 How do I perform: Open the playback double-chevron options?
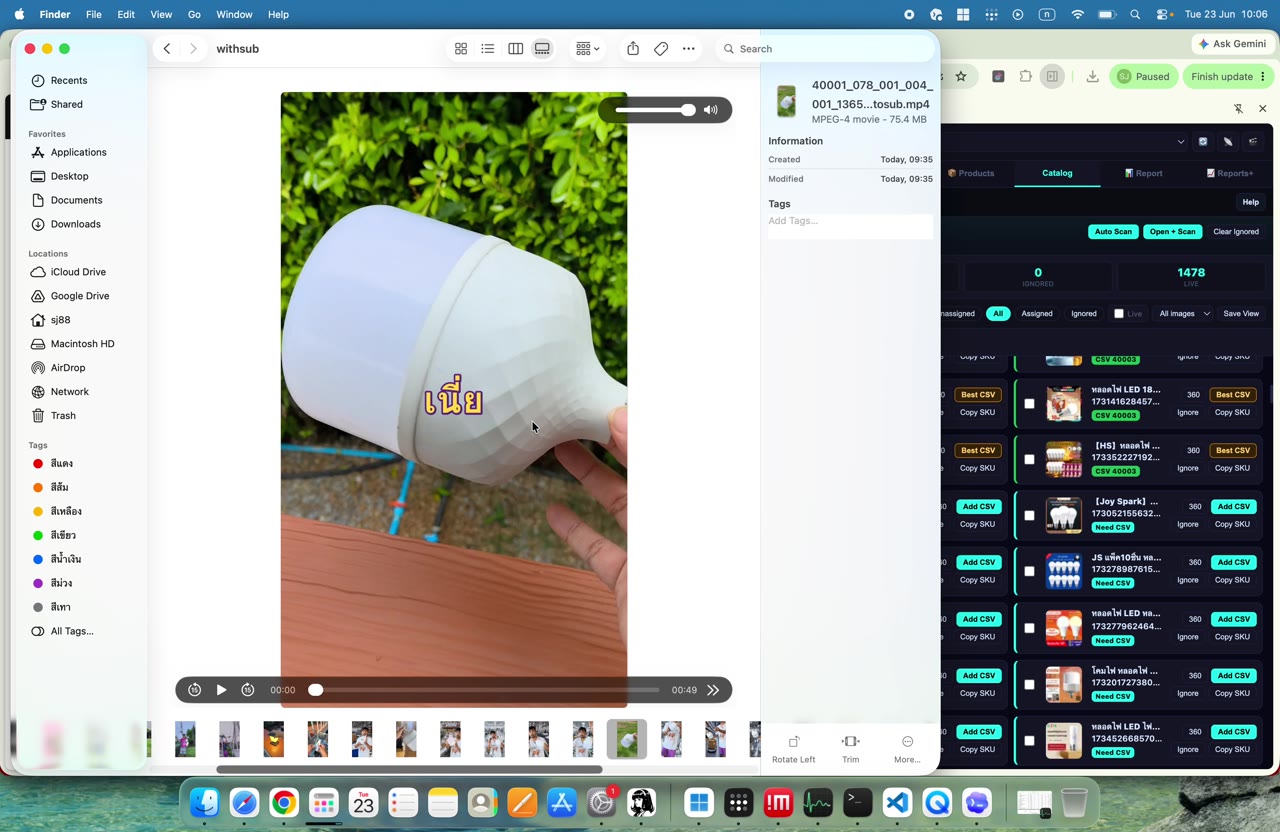tap(713, 690)
